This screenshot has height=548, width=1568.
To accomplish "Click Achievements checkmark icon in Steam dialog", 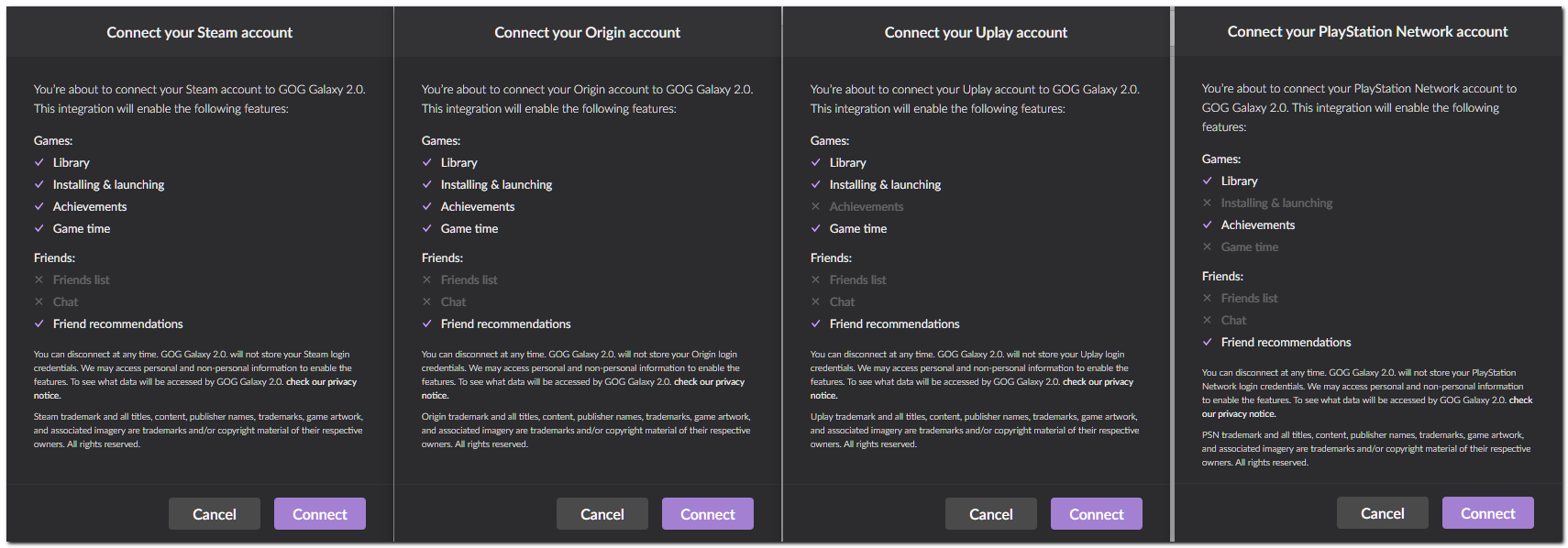I will 39,206.
